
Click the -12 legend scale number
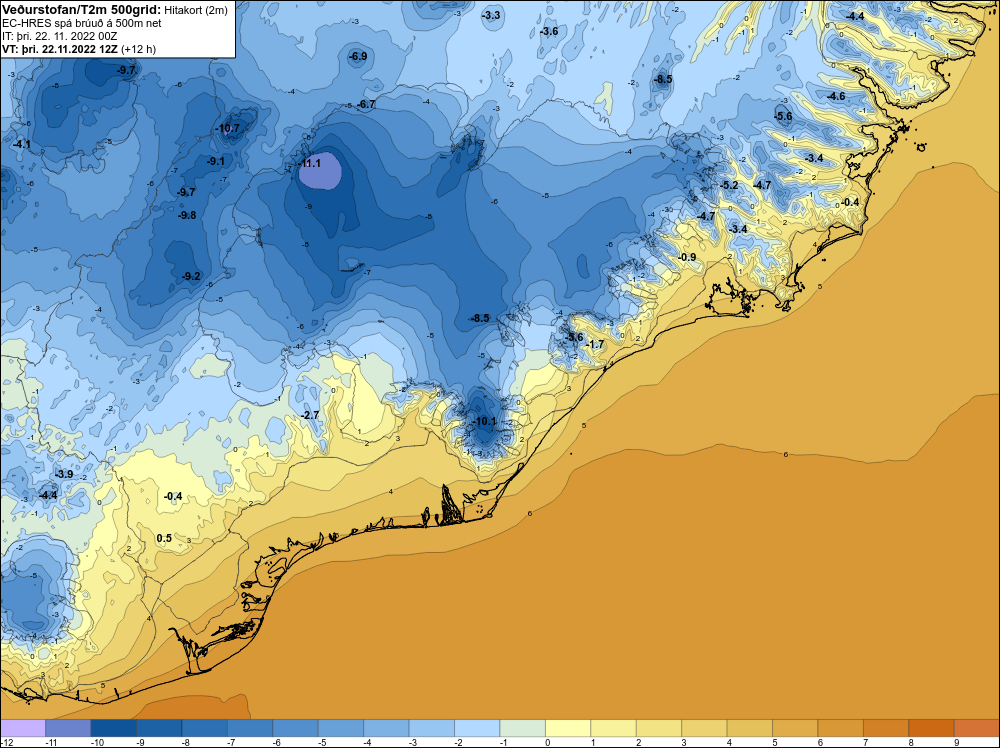(x=6, y=742)
